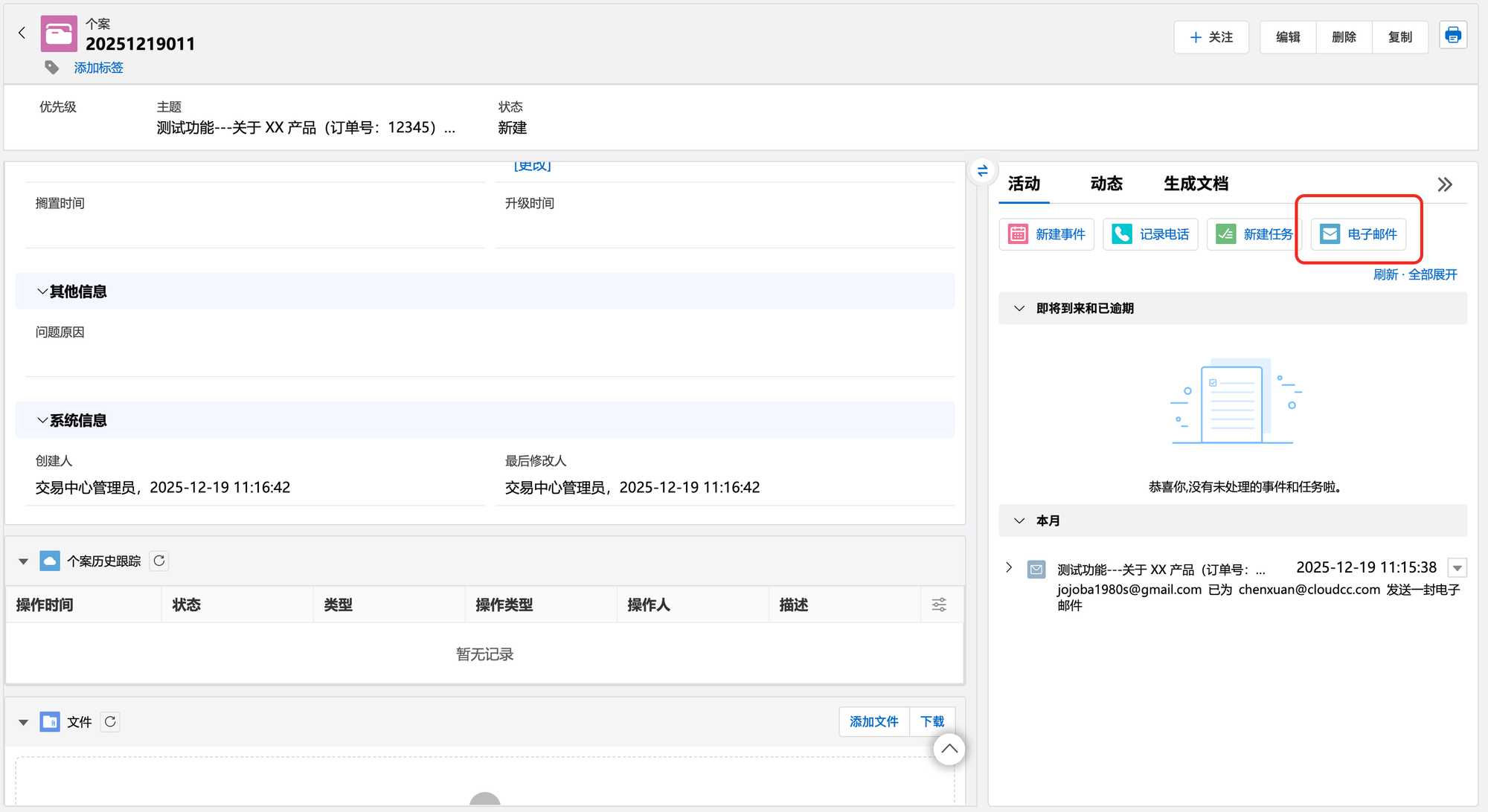
Task: Refresh the 个案历史跟踪 list
Action: pyautogui.click(x=159, y=561)
